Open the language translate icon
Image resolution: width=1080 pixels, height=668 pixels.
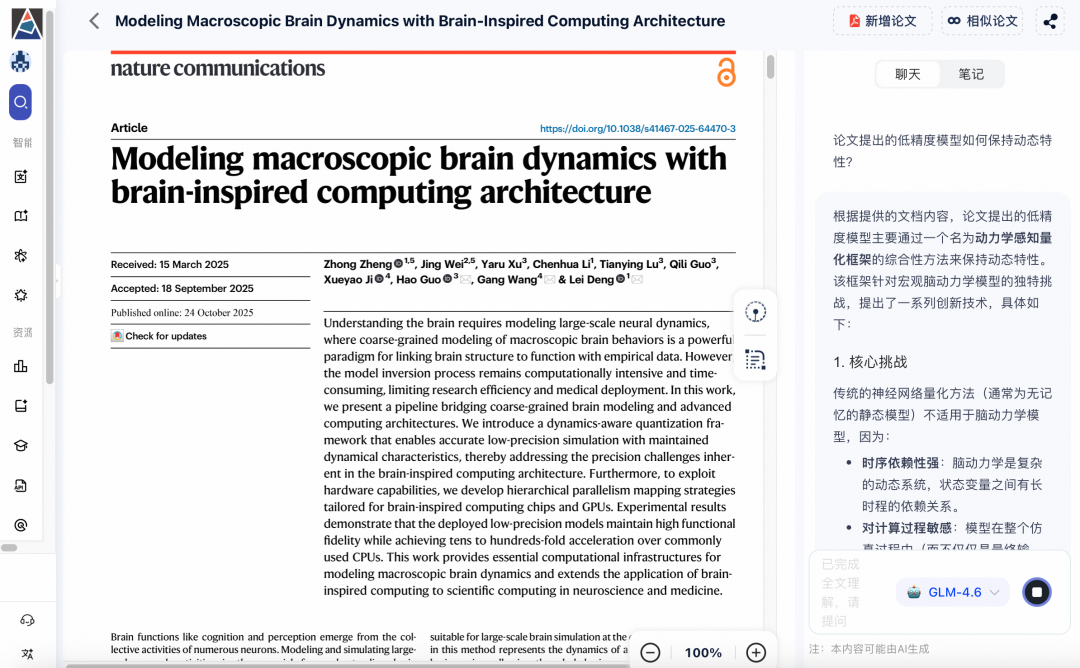tap(27, 654)
